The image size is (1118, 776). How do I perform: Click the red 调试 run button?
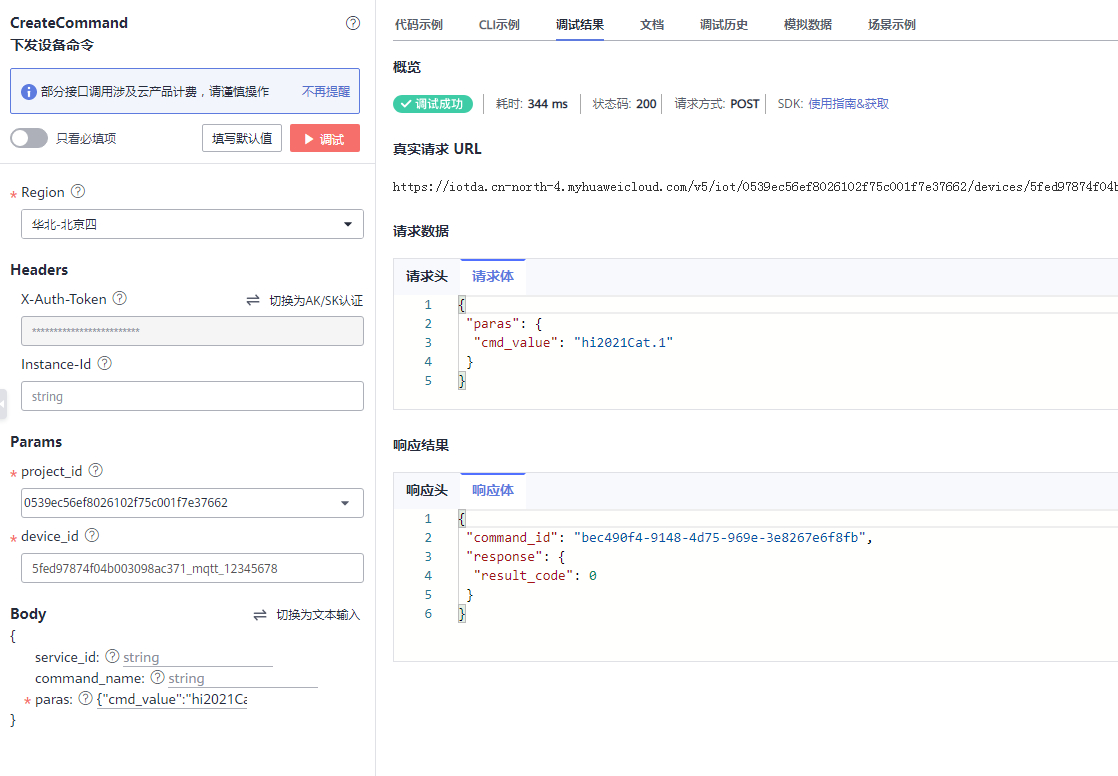tap(324, 138)
